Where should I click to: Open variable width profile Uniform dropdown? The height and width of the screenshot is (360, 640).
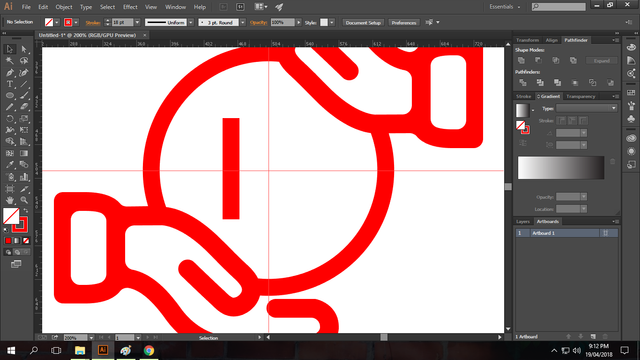[x=191, y=22]
